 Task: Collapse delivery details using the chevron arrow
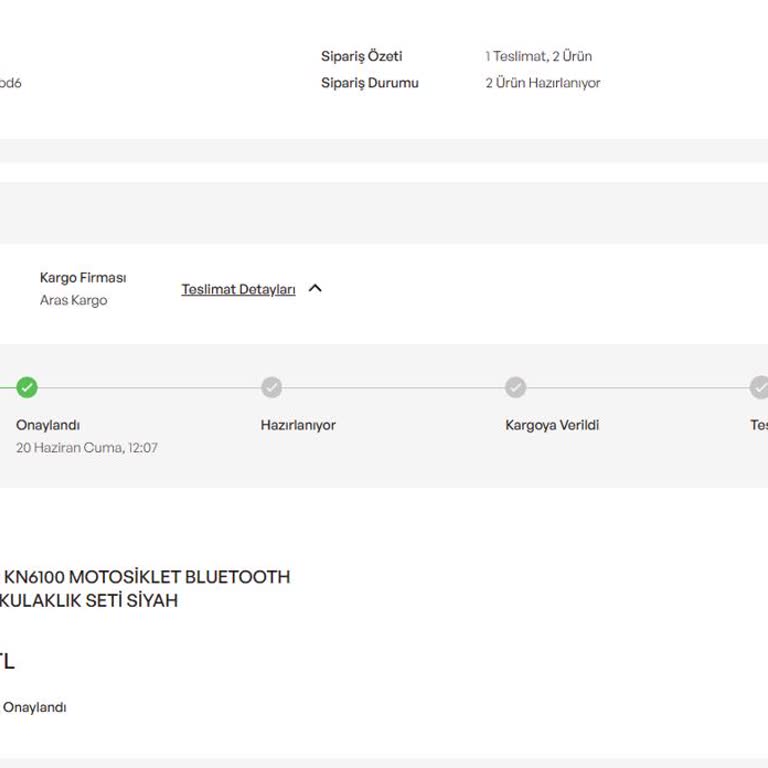[315, 289]
